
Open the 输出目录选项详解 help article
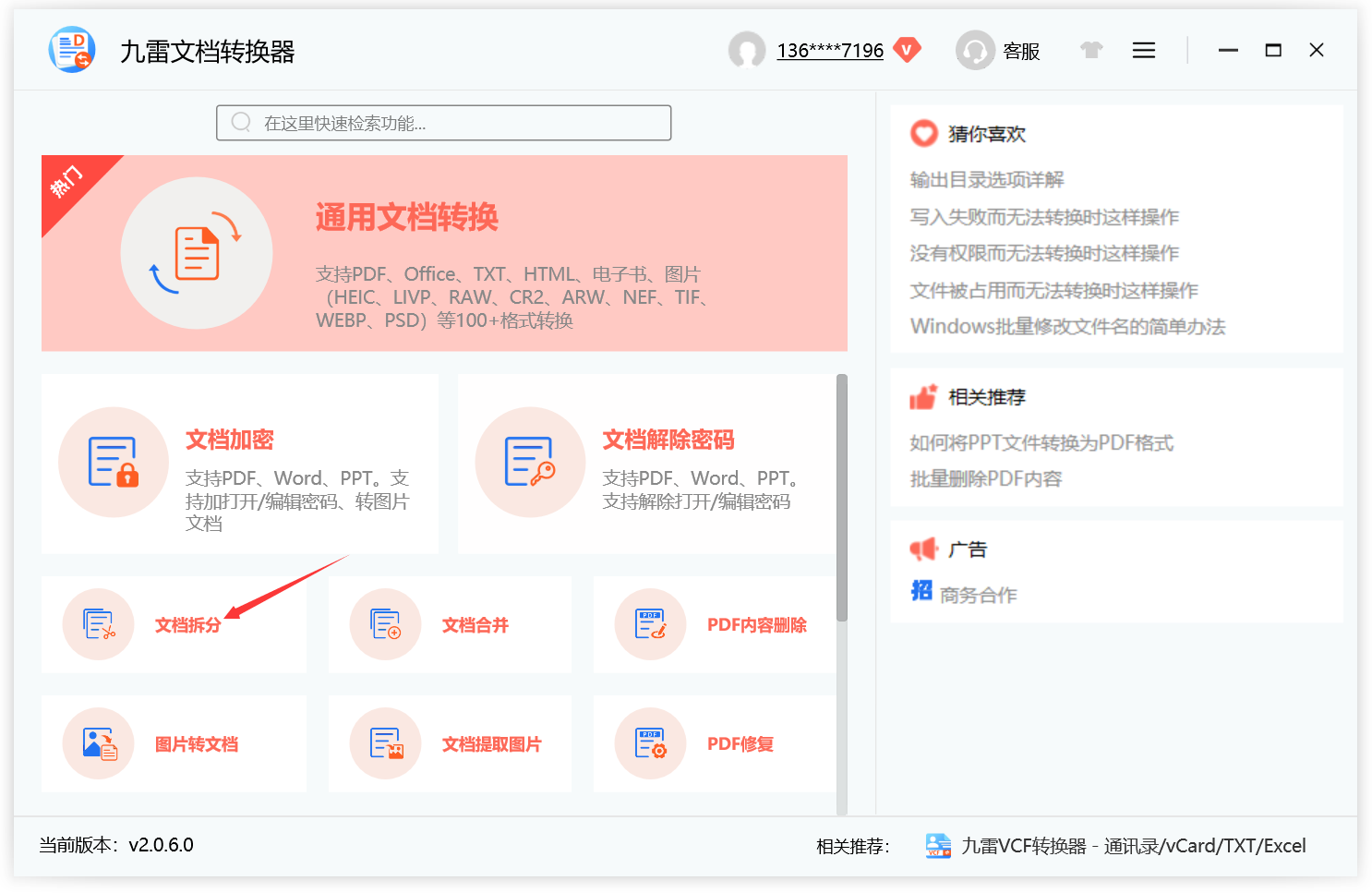[x=986, y=179]
